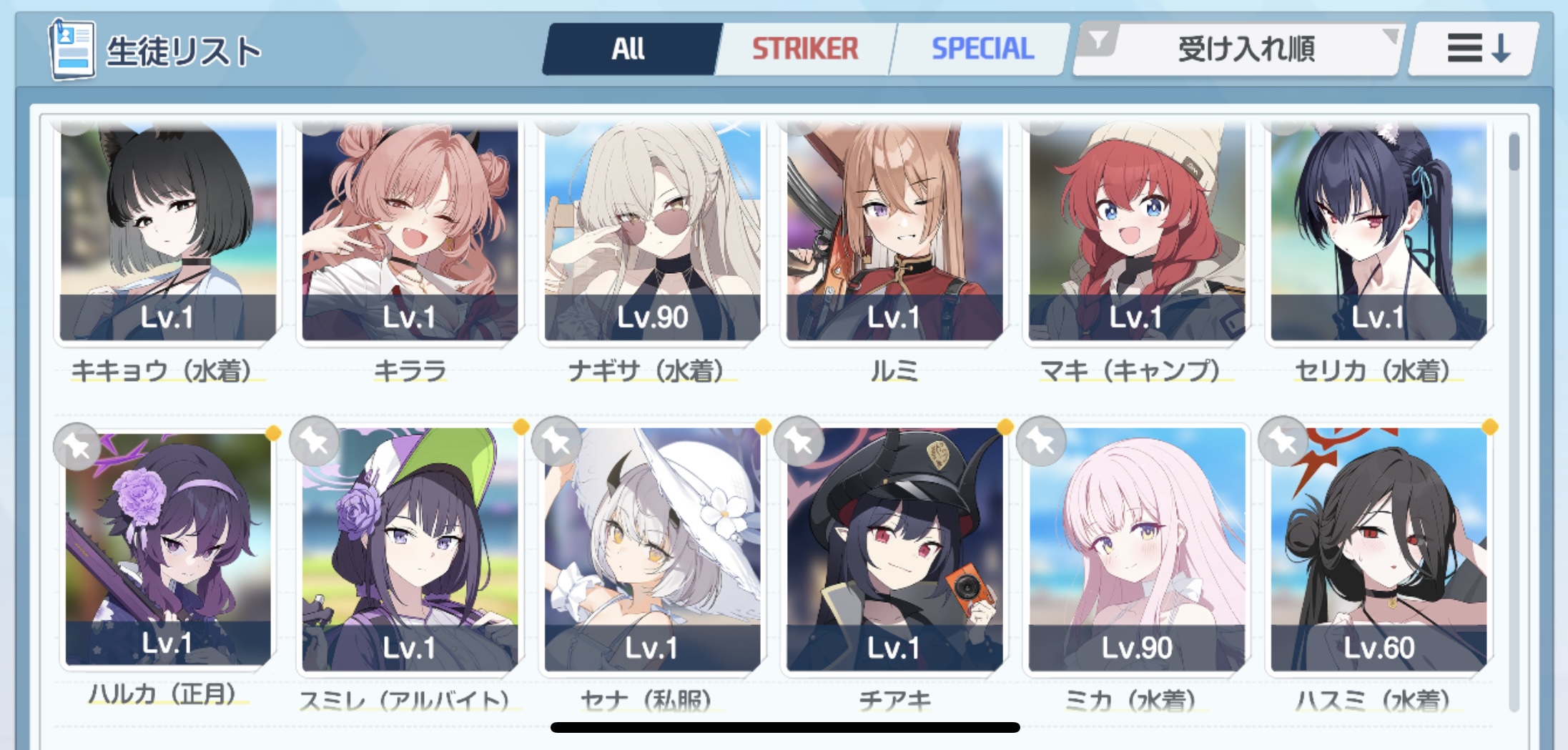Toggle pin icon on ハルカ(正月) card
Screen dimensions: 1568x750
(77, 446)
